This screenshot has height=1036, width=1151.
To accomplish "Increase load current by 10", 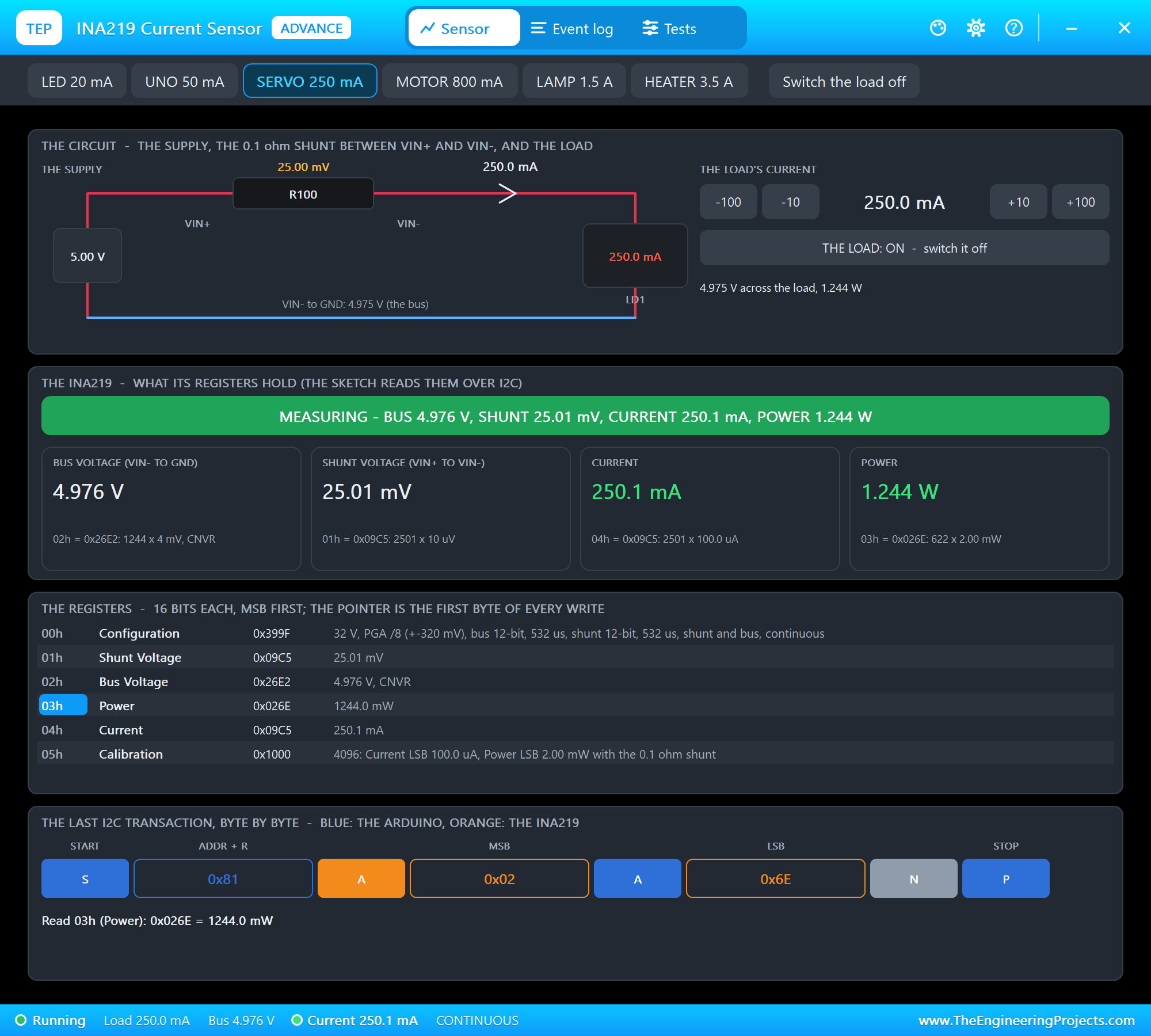I will click(1019, 202).
